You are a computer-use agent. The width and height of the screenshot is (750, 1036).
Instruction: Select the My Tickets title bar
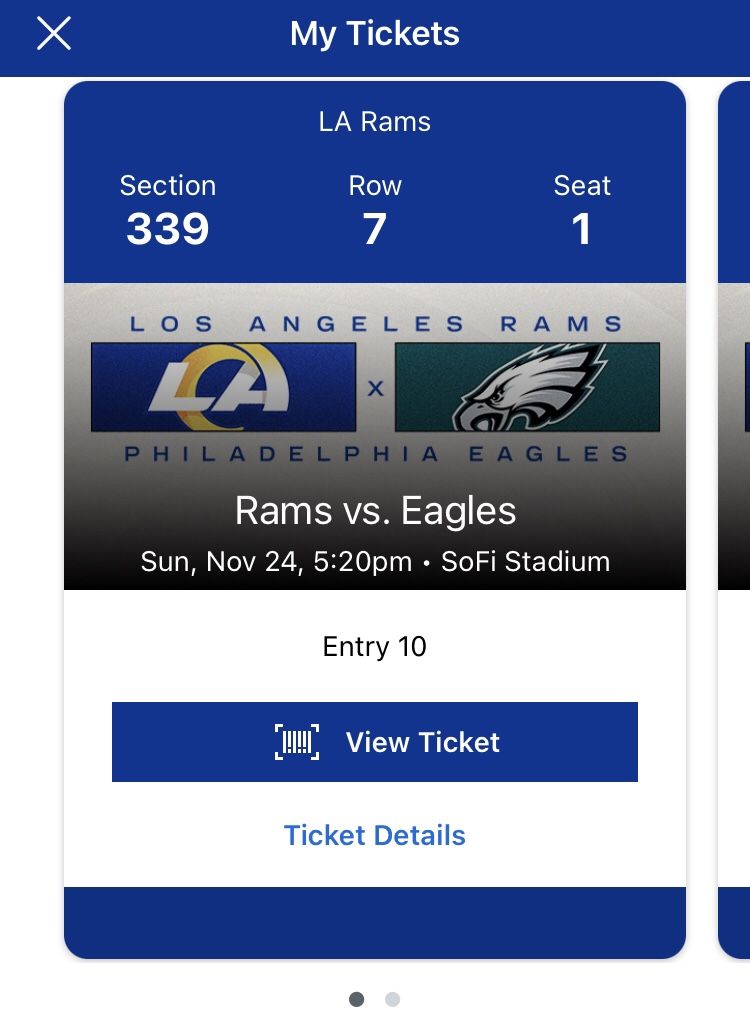point(375,34)
